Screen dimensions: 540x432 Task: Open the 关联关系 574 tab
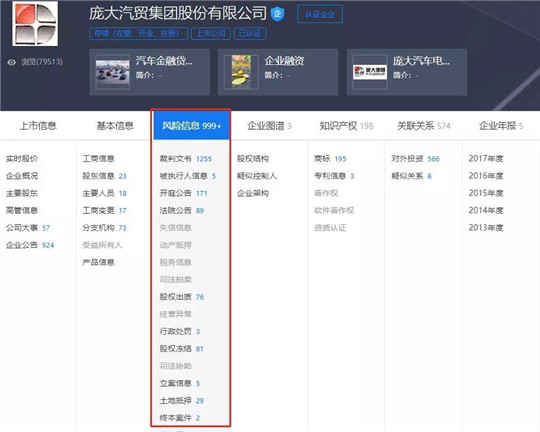point(424,126)
